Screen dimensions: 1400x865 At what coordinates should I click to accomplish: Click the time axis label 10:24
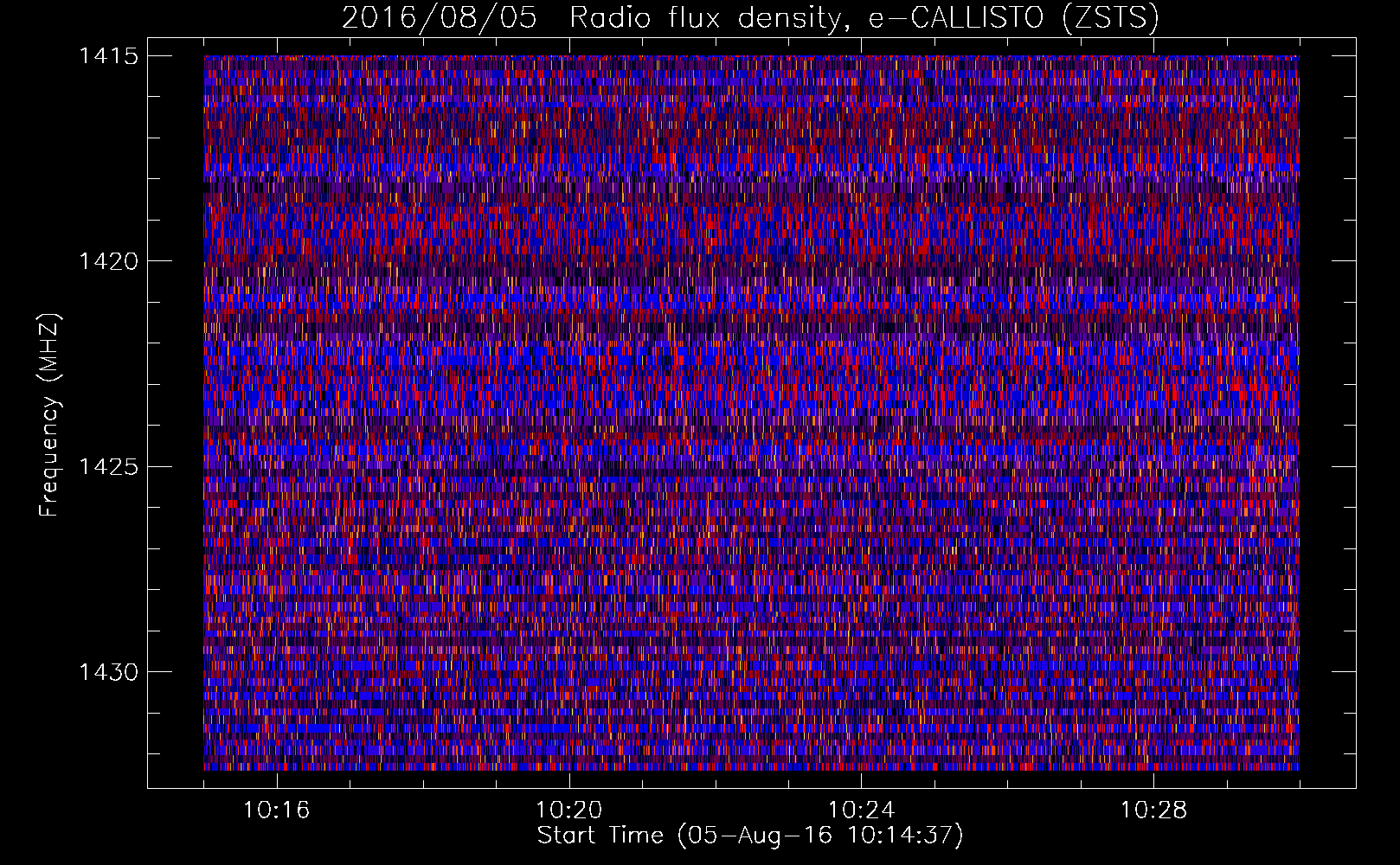861,811
